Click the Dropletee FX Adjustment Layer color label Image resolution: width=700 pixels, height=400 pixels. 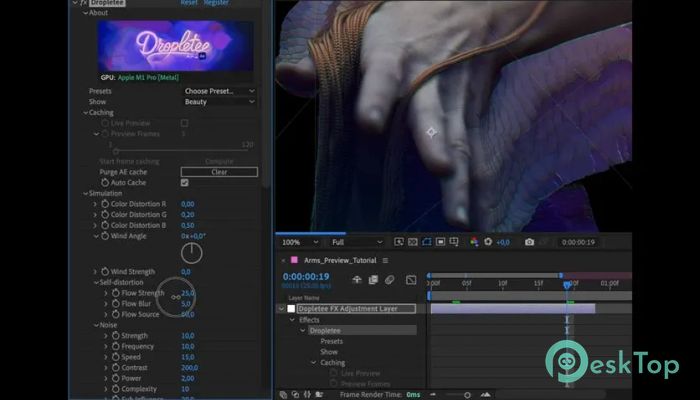tap(291, 308)
